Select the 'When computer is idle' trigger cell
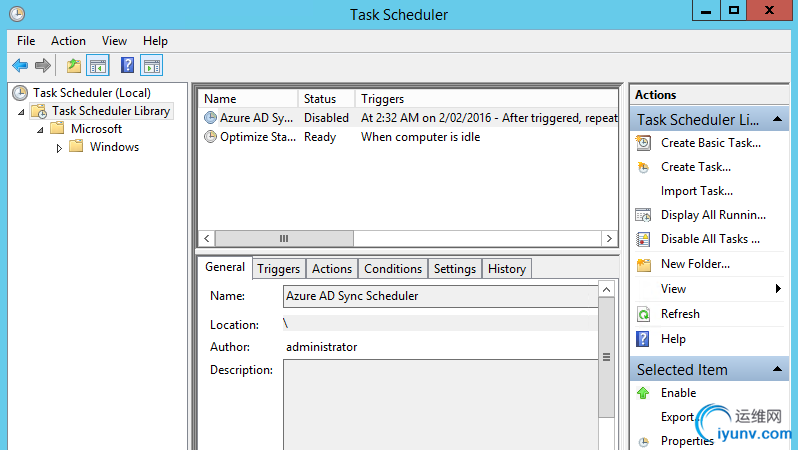 [x=420, y=137]
